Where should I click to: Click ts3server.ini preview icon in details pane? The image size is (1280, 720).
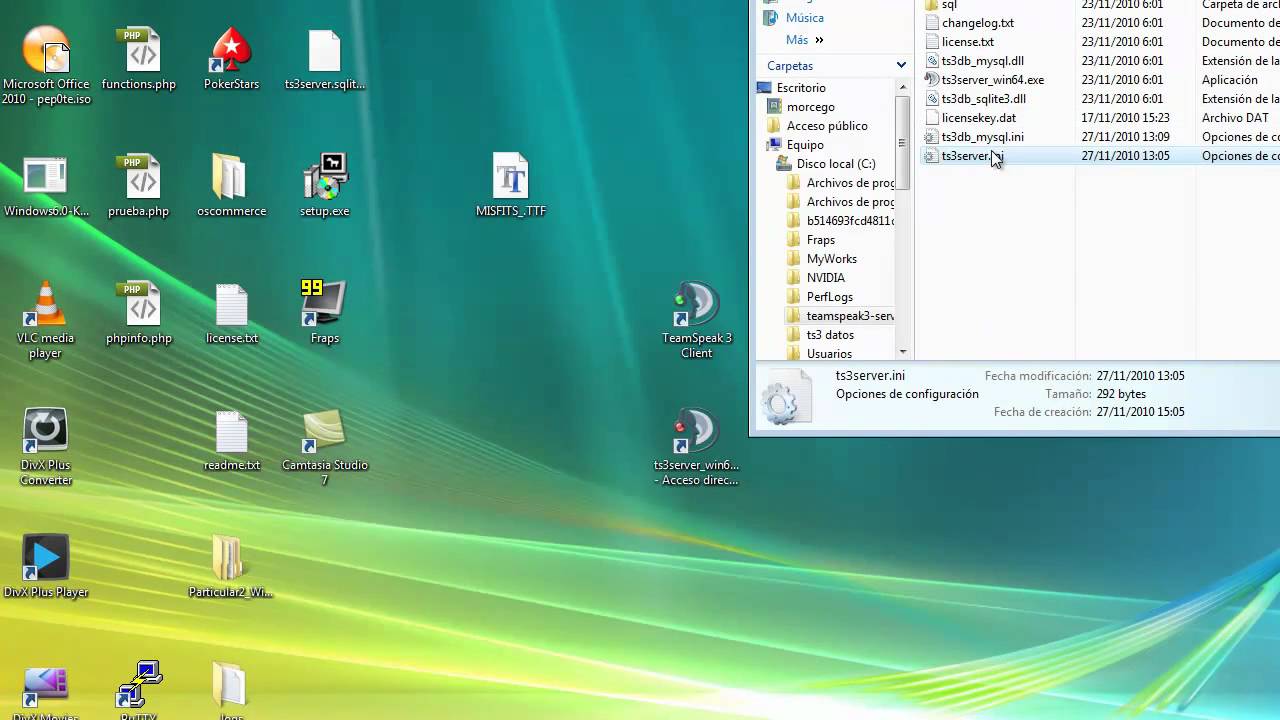786,398
